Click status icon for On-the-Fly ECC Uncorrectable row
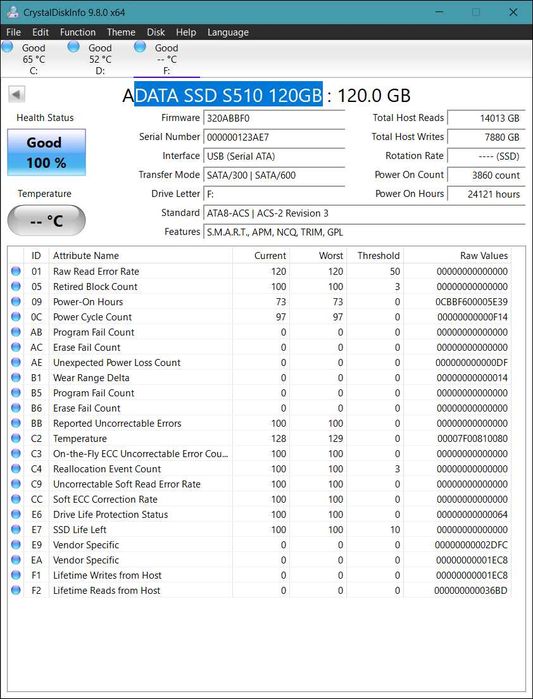Screen dimensions: 533x699 (16, 453)
